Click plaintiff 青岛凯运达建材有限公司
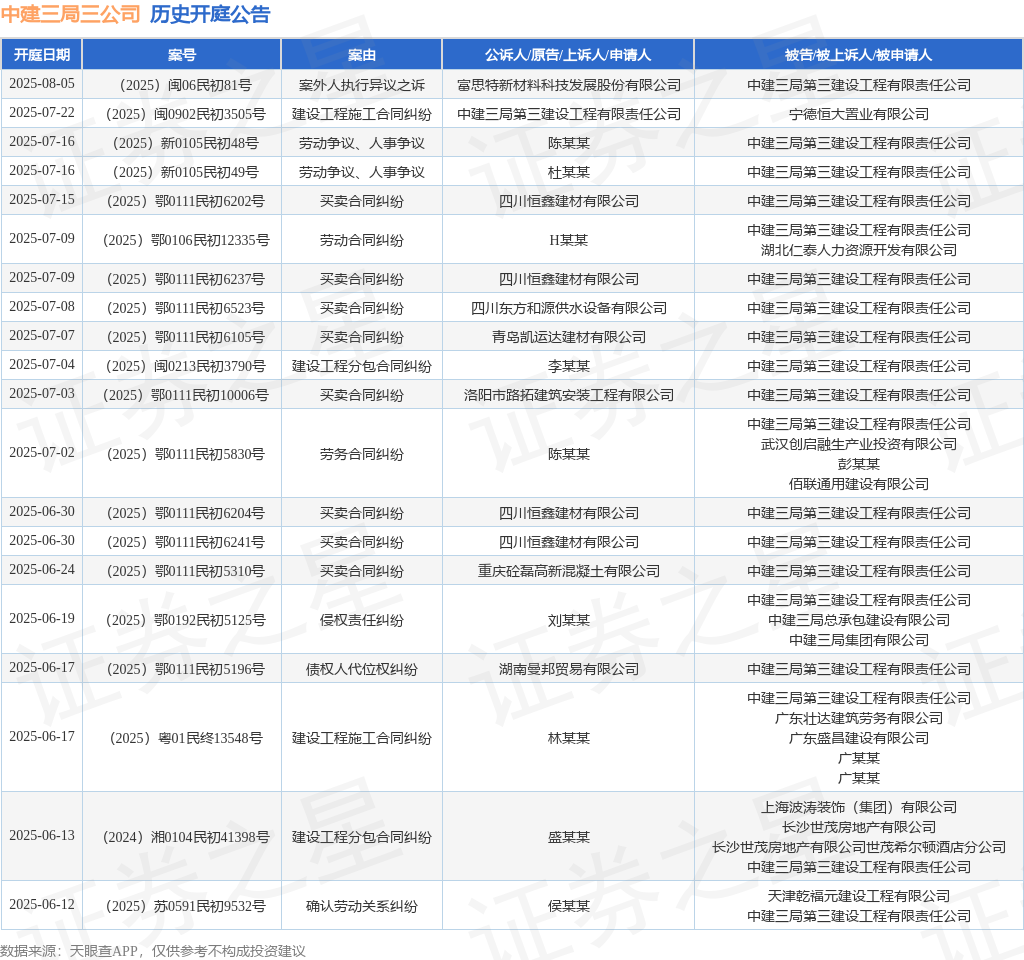This screenshot has width=1024, height=960. [x=568, y=337]
